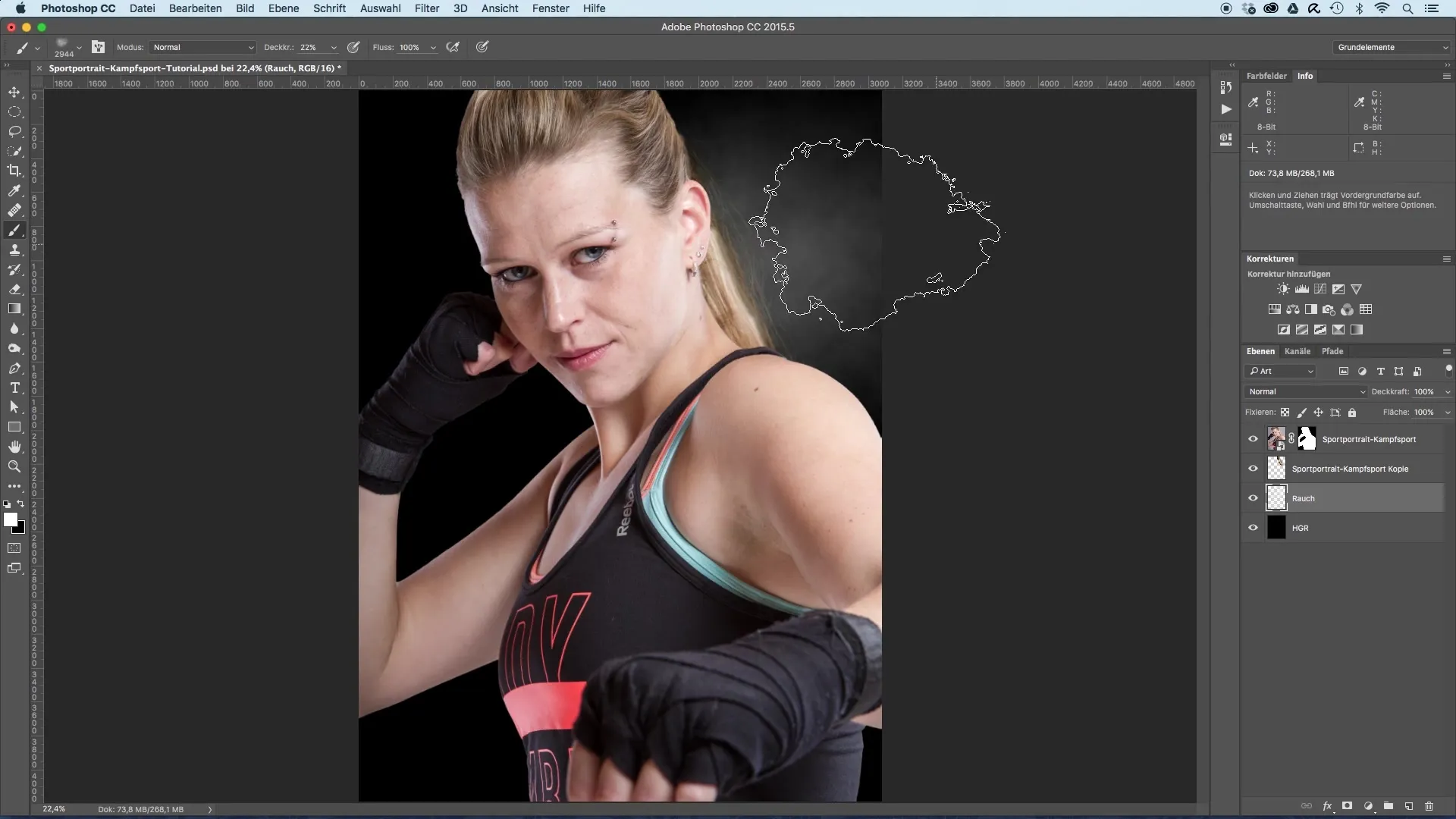1456x819 pixels.
Task: Toggle lock image pixels
Action: point(1301,413)
